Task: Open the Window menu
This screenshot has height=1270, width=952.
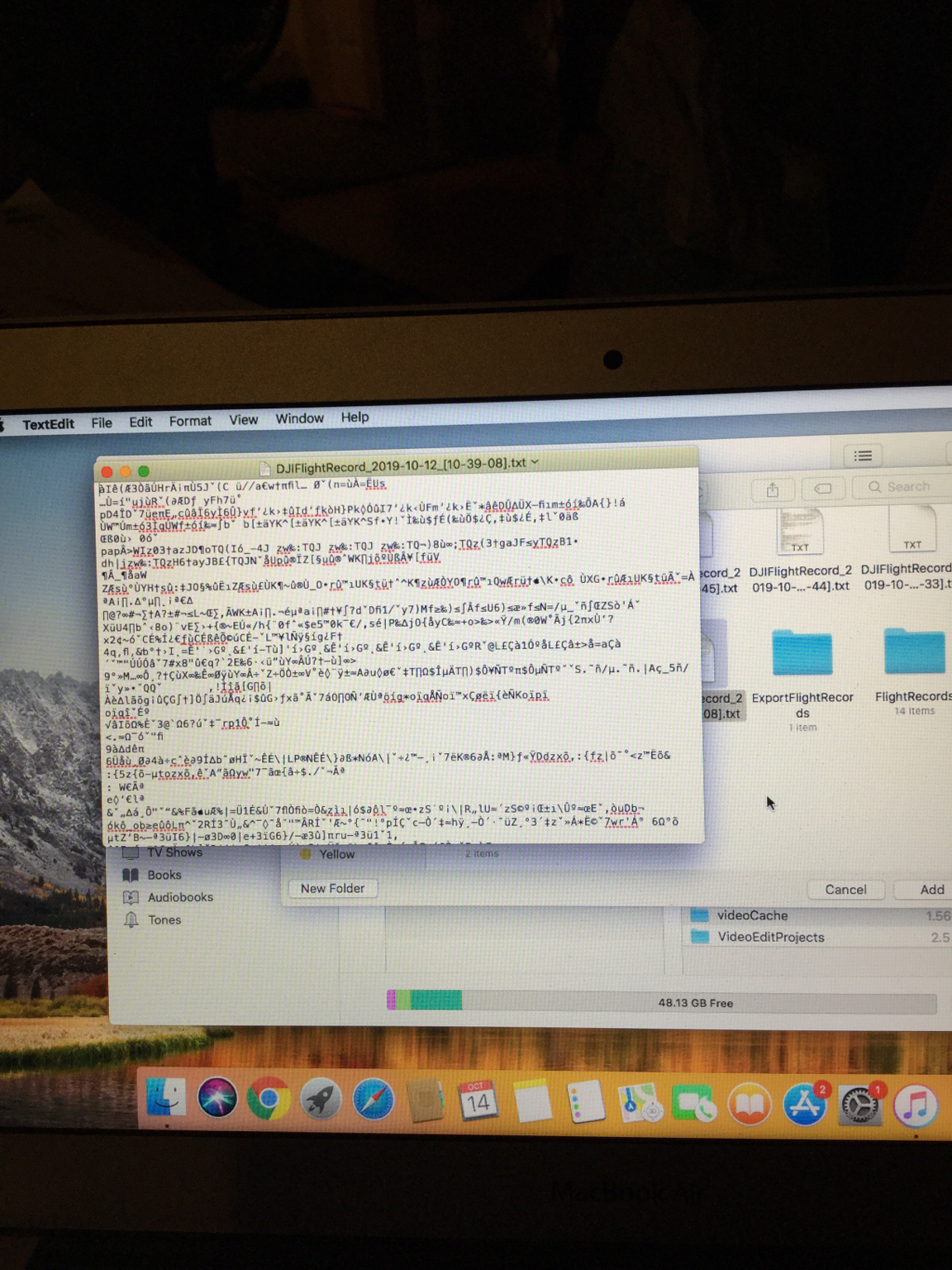Action: pos(299,419)
